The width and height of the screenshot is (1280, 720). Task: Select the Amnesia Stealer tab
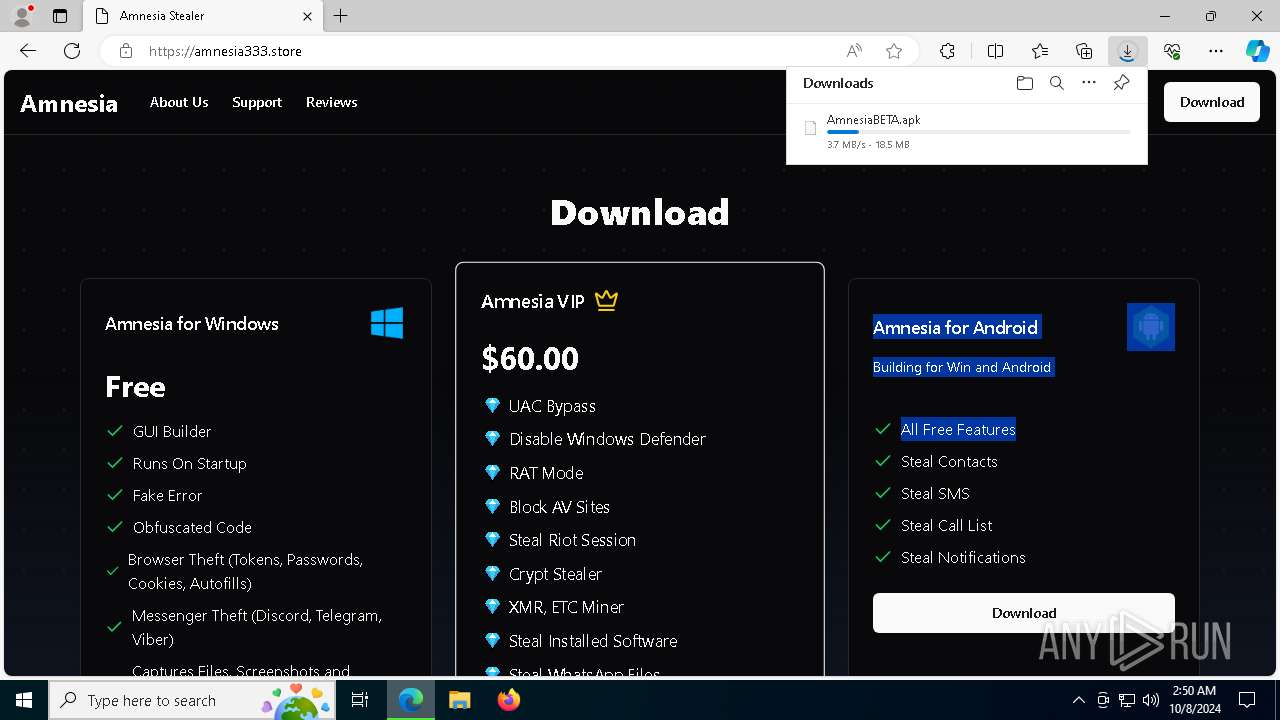click(202, 16)
